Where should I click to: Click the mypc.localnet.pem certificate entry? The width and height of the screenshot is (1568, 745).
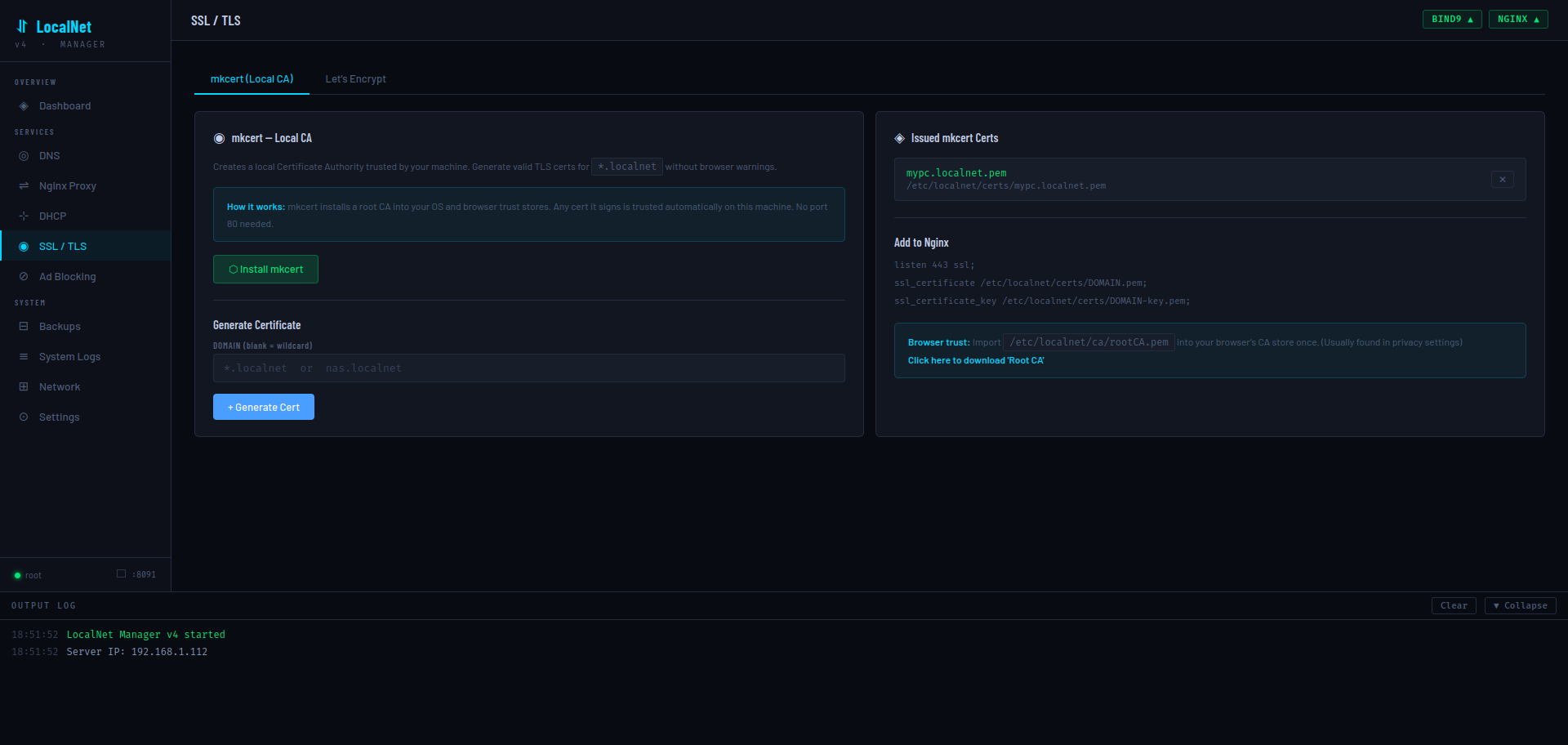point(1209,180)
